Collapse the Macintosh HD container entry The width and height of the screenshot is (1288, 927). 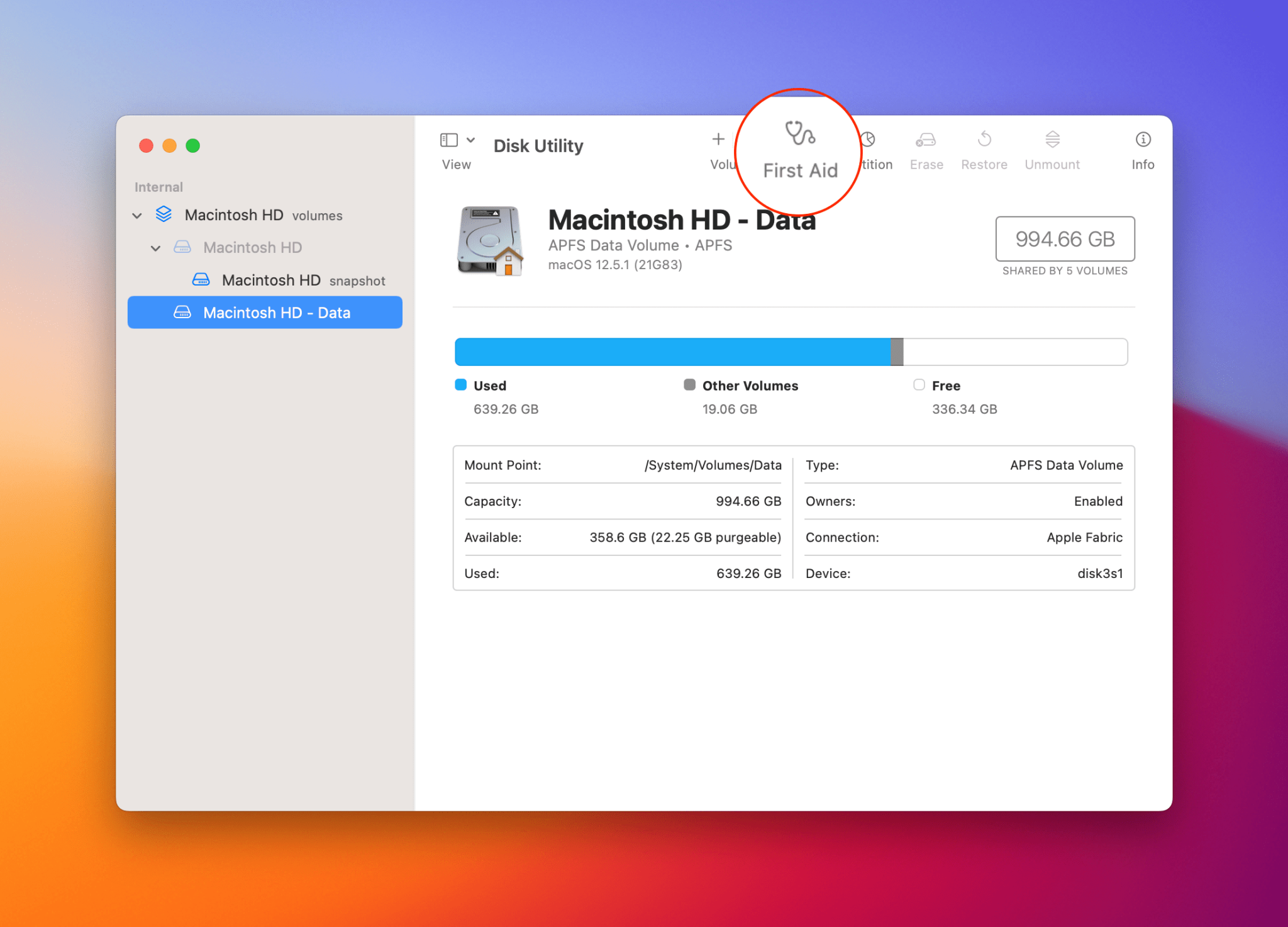pyautogui.click(x=156, y=248)
